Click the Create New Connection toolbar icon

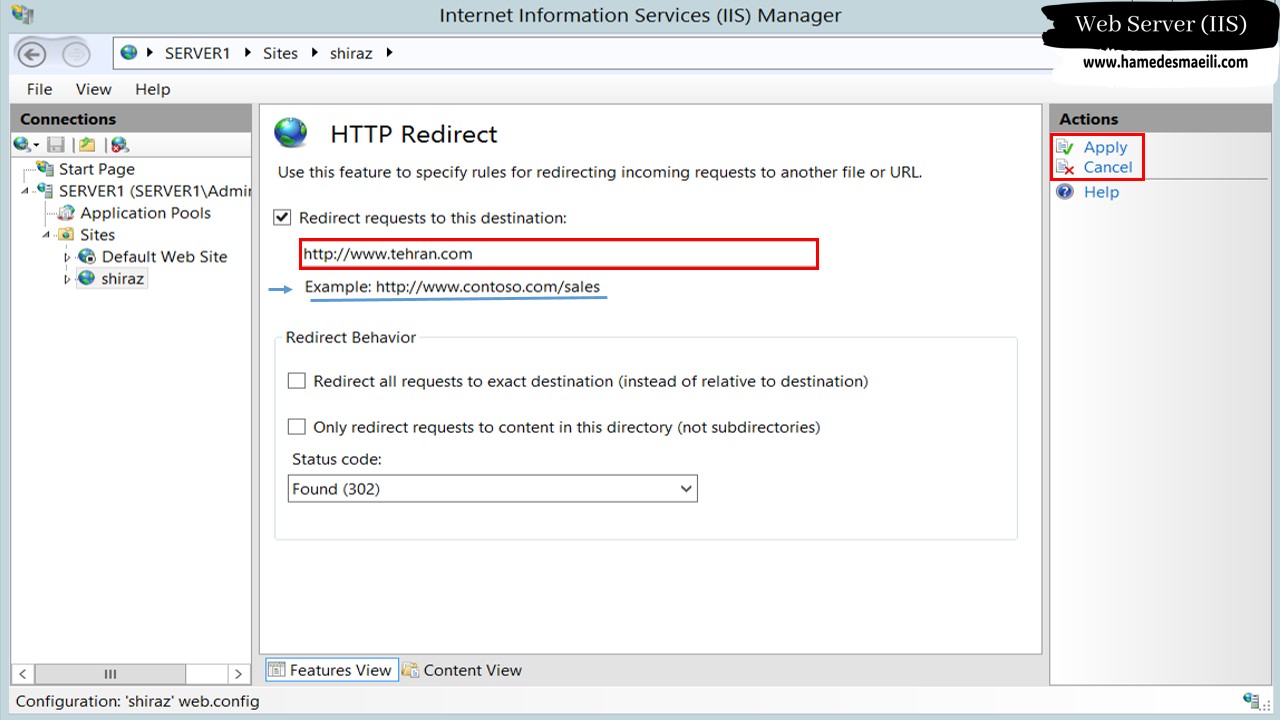(21, 145)
